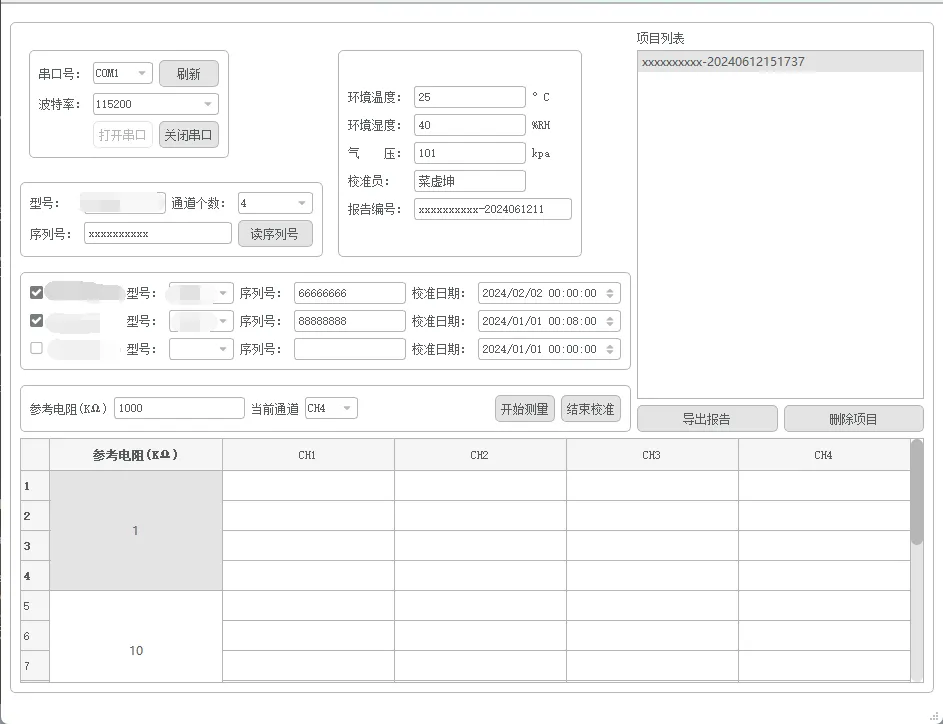This screenshot has width=943, height=724.
Task: Click spinner arrows of 2024/02/02 date field
Action: (610, 293)
